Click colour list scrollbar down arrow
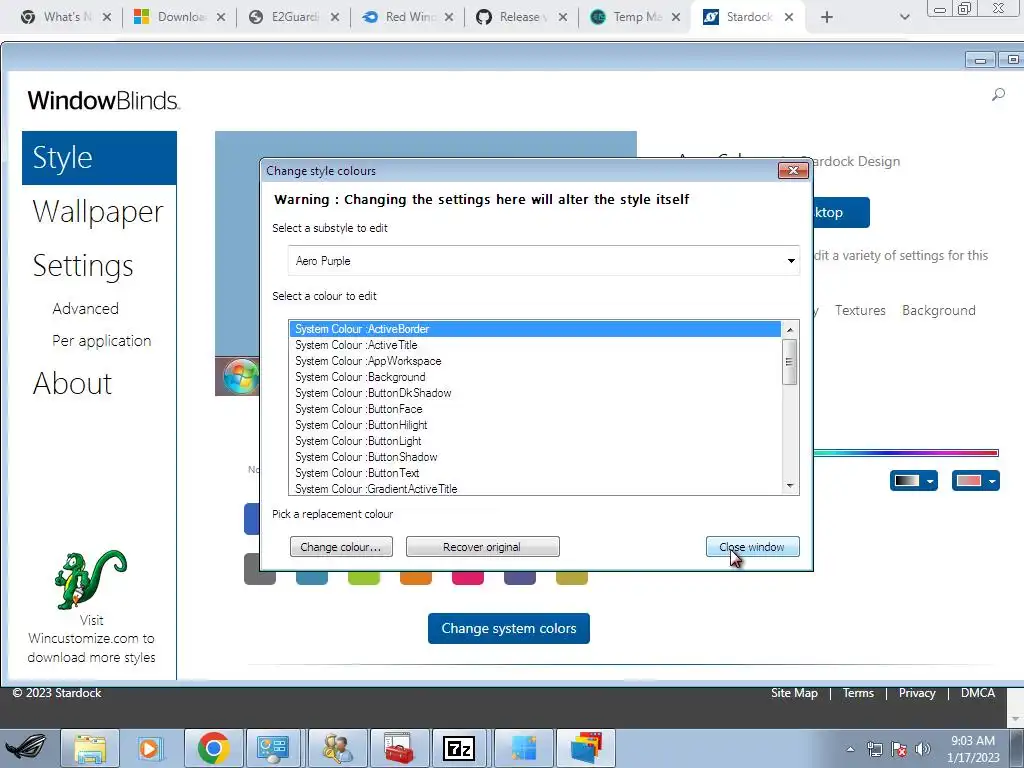This screenshot has width=1024, height=768. pos(790,486)
